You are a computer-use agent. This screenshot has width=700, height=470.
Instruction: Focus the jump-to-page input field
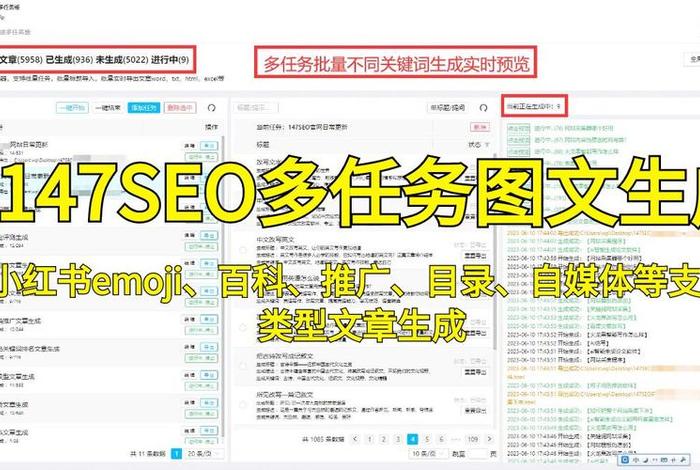(476, 453)
